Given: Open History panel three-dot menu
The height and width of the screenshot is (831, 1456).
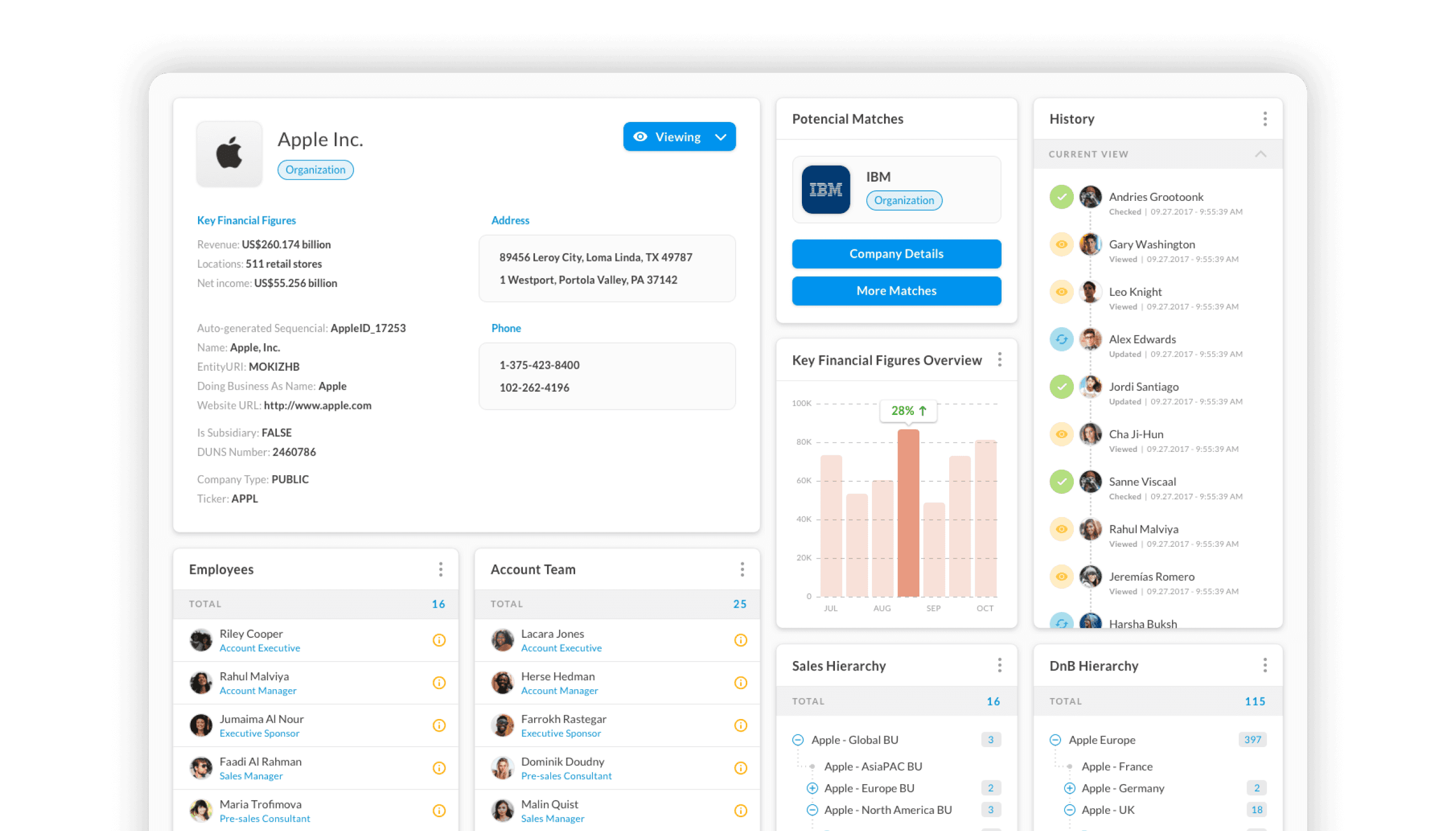Looking at the screenshot, I should [x=1265, y=119].
